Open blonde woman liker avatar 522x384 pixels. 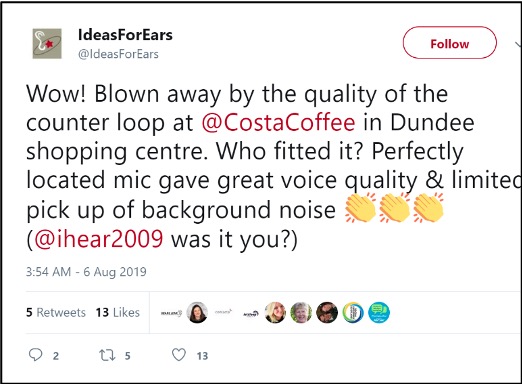[x=275, y=313]
